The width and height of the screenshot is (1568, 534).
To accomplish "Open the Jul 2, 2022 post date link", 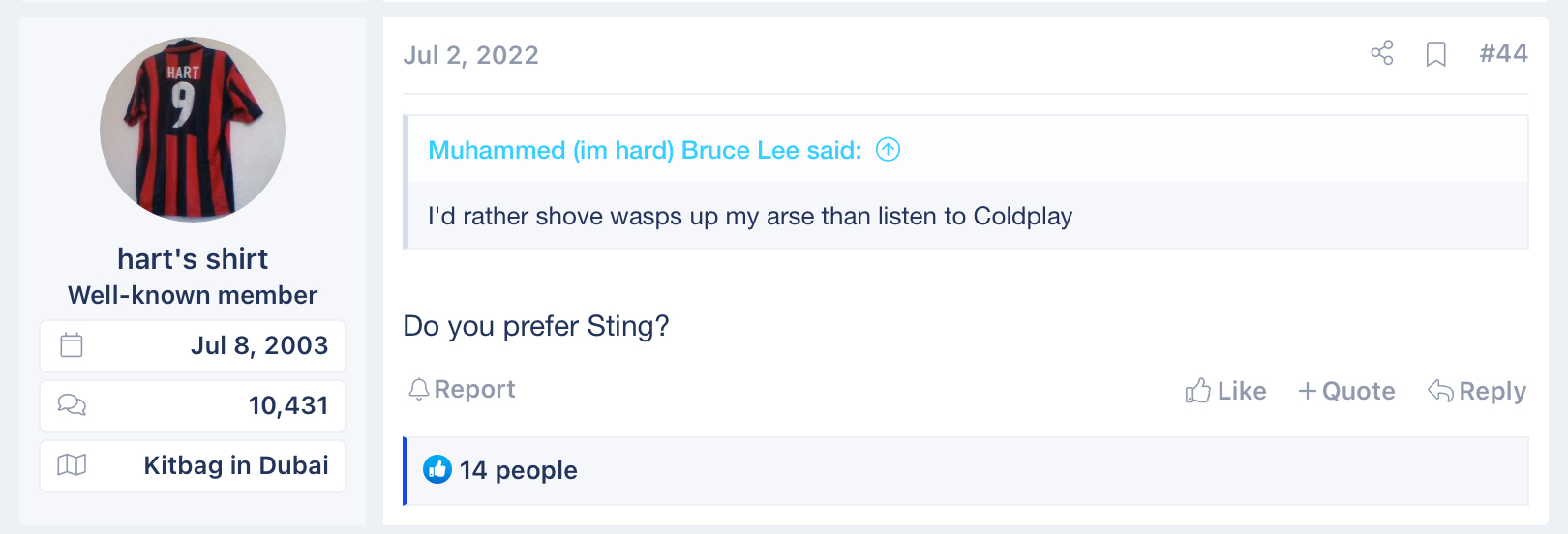I will 470,55.
